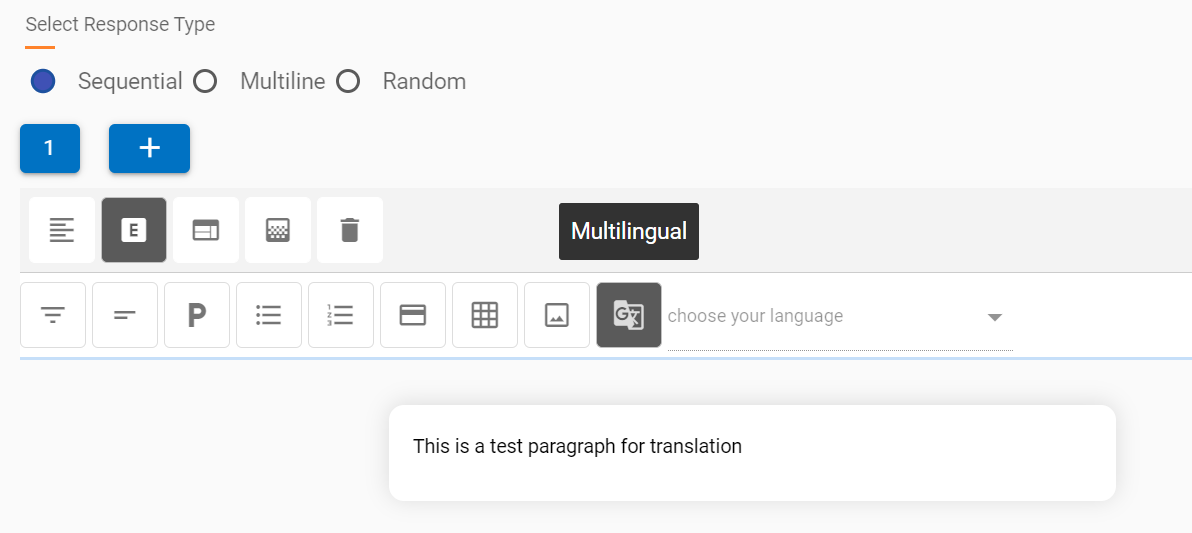Click the highlighted 'E' icon button

(x=134, y=230)
